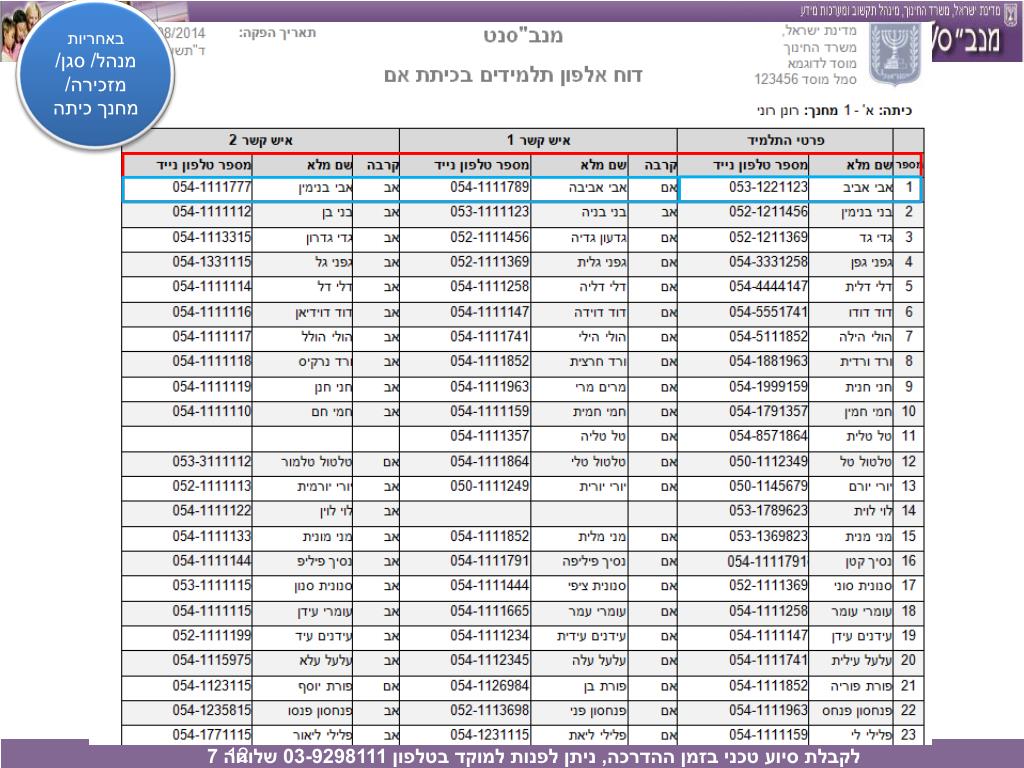
Task: Click the blue circle reading באחריות מנהל/ סגן
Action: tap(95, 74)
